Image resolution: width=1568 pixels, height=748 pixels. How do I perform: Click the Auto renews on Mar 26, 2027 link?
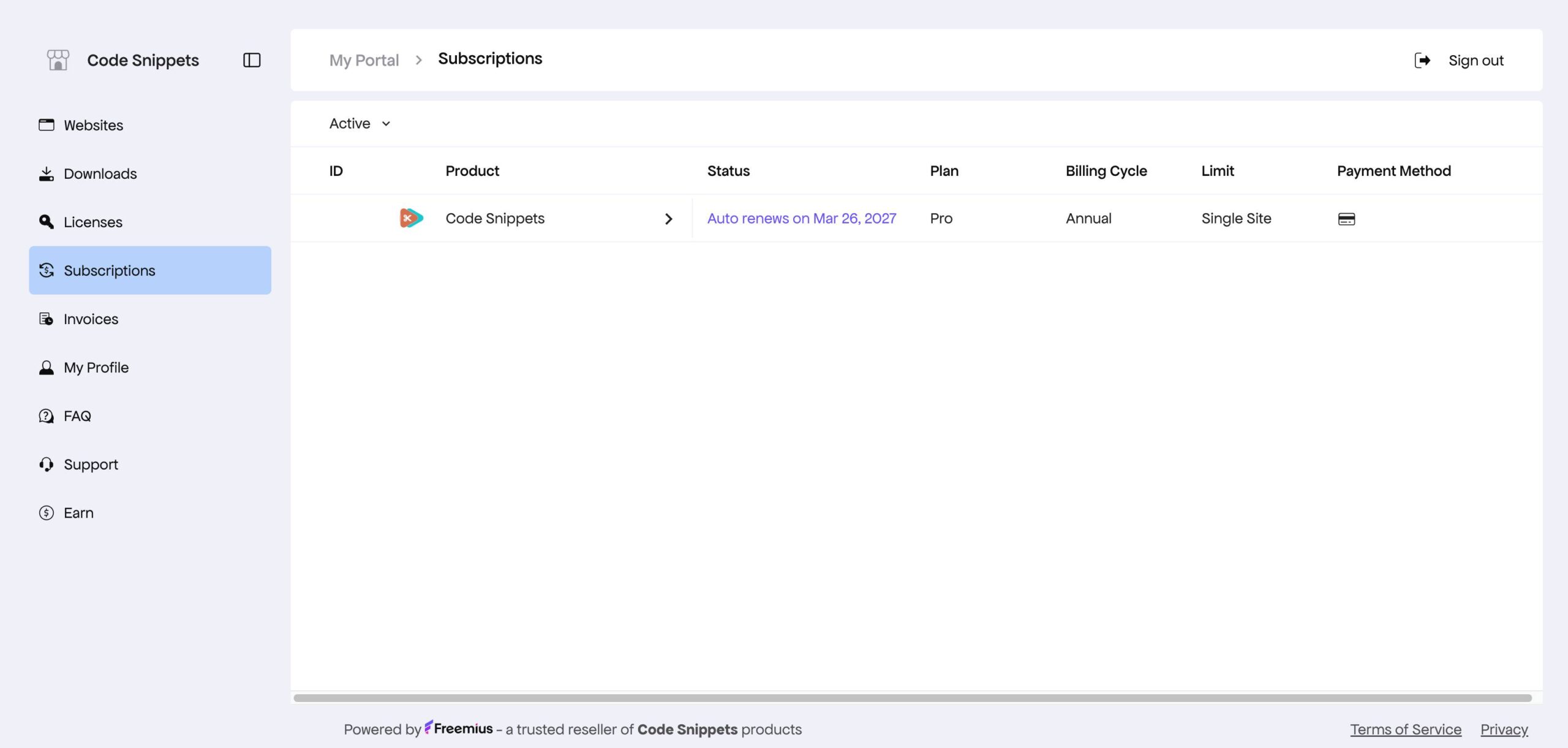click(x=801, y=219)
